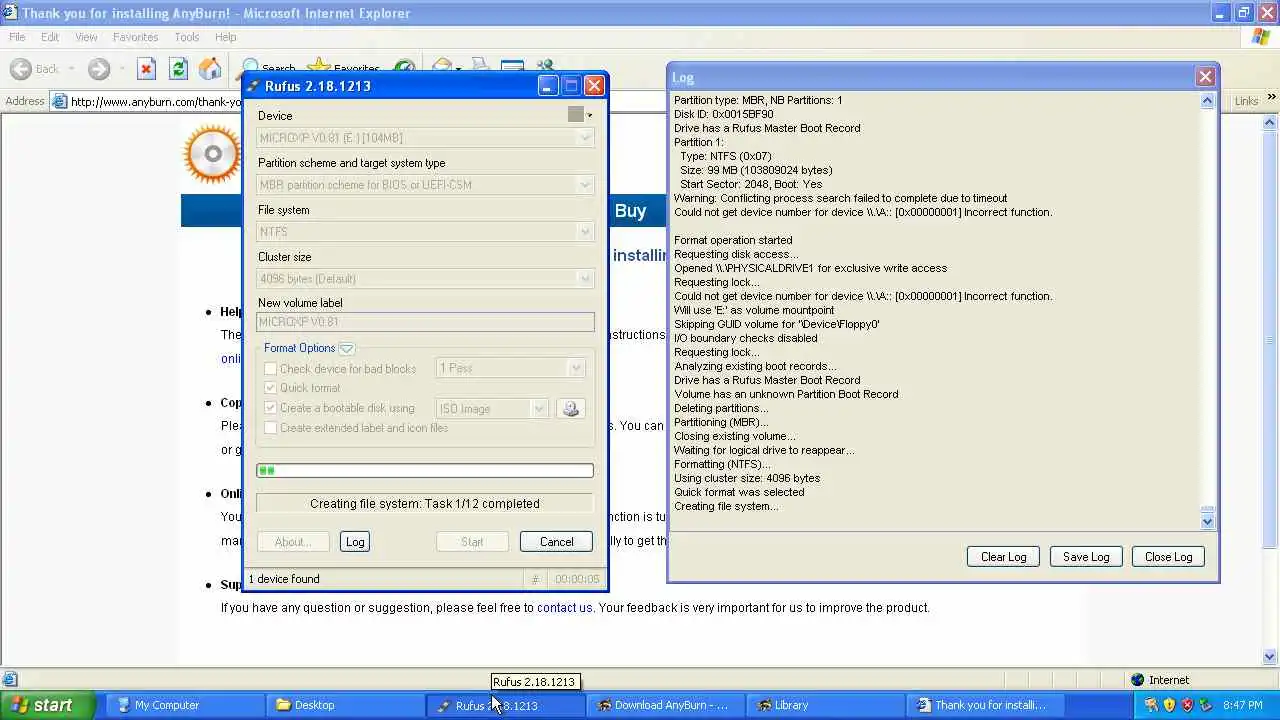Open the Favorites menu in Internet Explorer
The image size is (1280, 720).
pyautogui.click(x=135, y=37)
